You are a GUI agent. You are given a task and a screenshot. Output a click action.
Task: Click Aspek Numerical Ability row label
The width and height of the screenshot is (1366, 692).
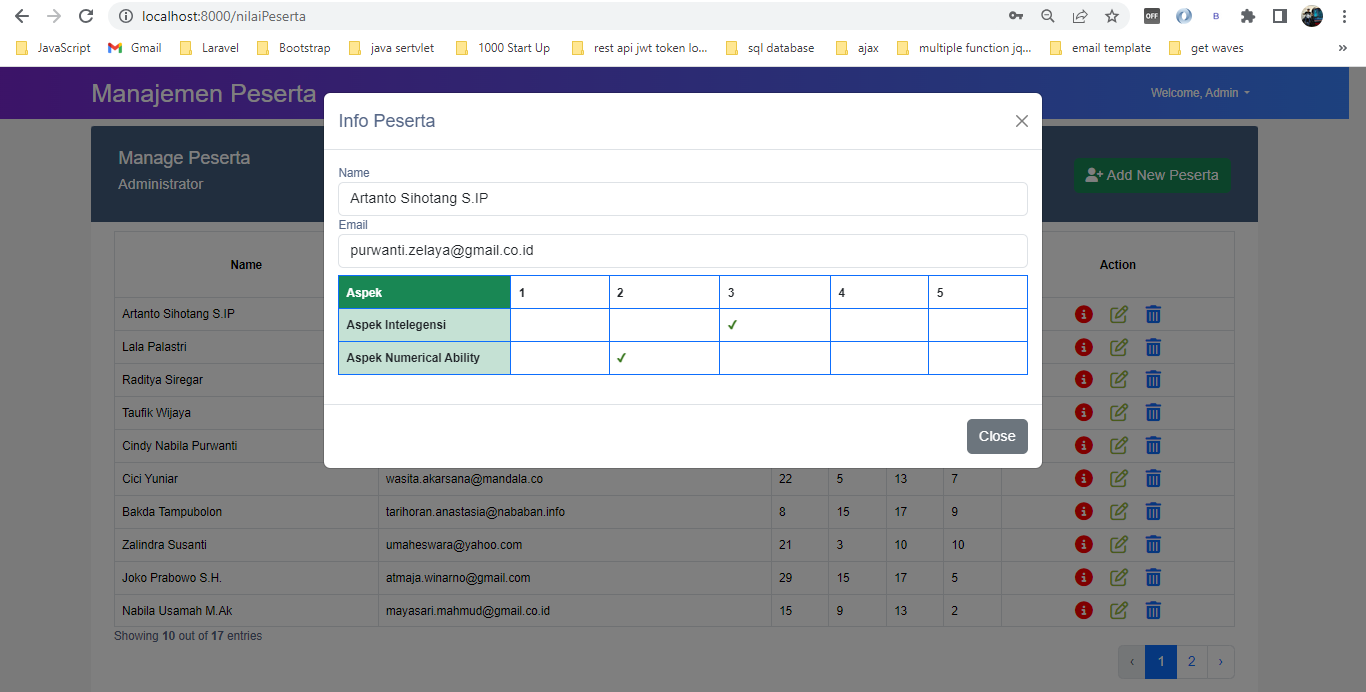[x=413, y=358]
